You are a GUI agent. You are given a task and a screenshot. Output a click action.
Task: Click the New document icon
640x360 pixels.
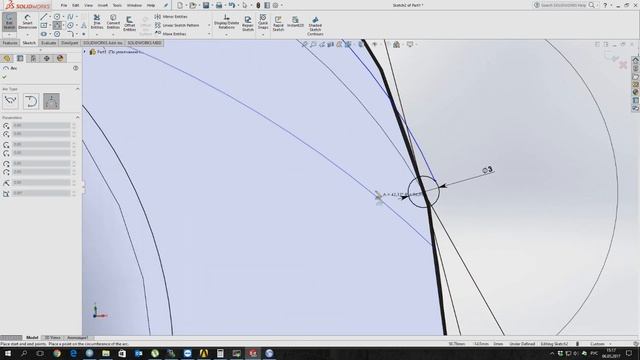[180, 5]
